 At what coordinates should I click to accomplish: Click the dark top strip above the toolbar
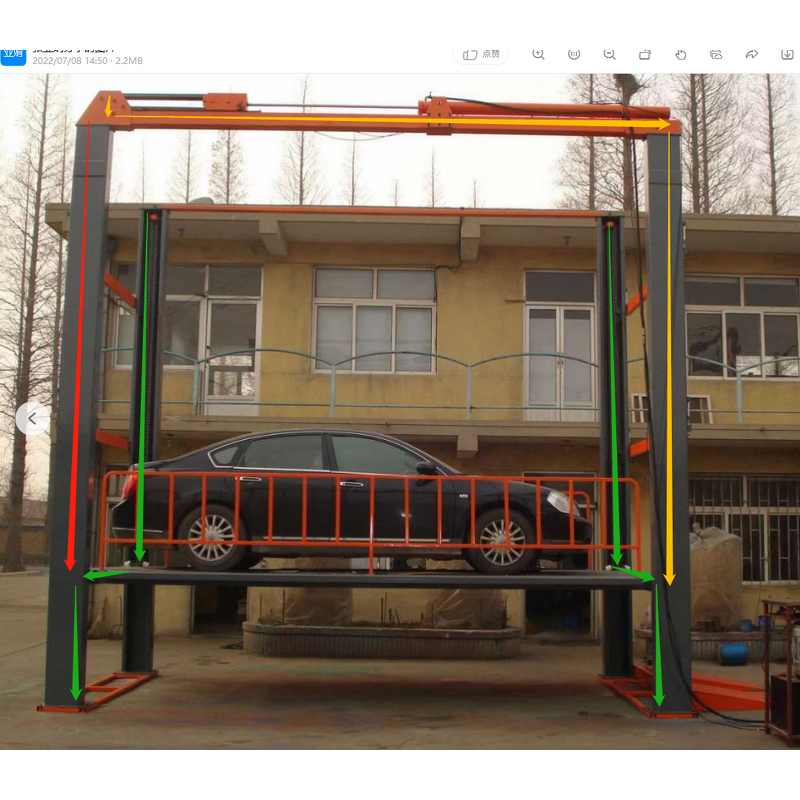coord(400,15)
